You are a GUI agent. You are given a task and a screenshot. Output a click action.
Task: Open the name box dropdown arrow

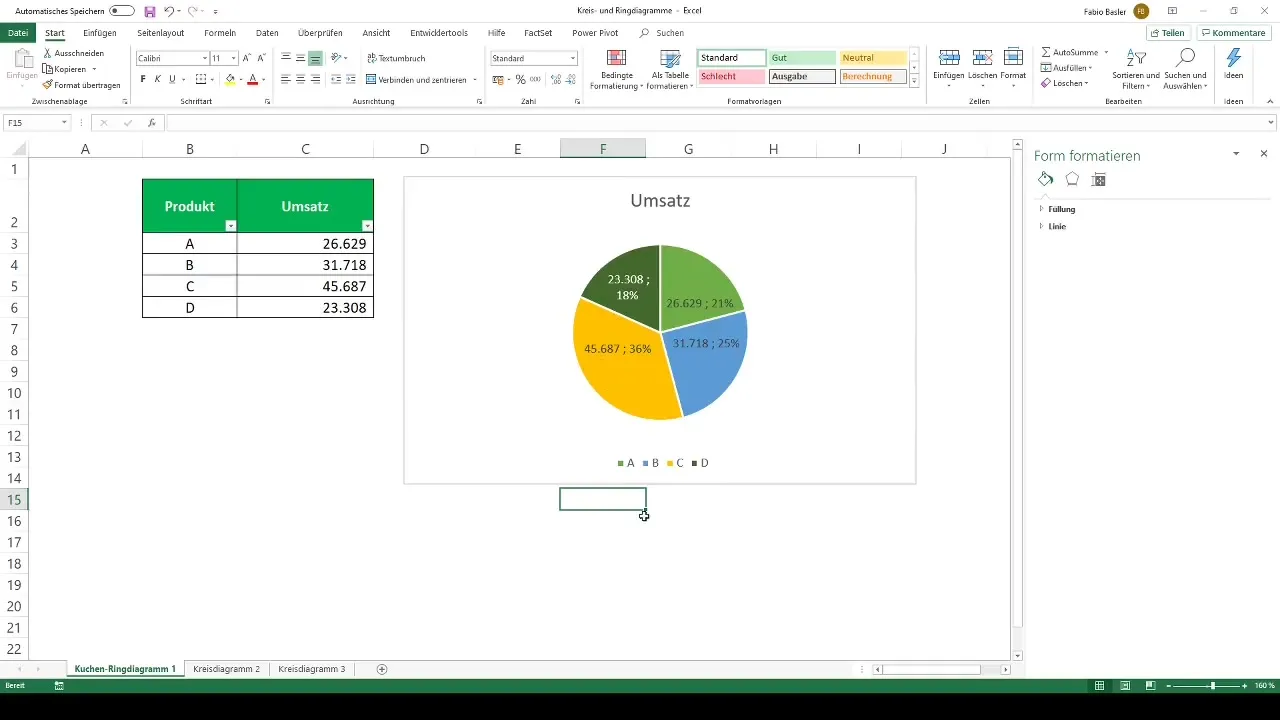click(x=64, y=123)
